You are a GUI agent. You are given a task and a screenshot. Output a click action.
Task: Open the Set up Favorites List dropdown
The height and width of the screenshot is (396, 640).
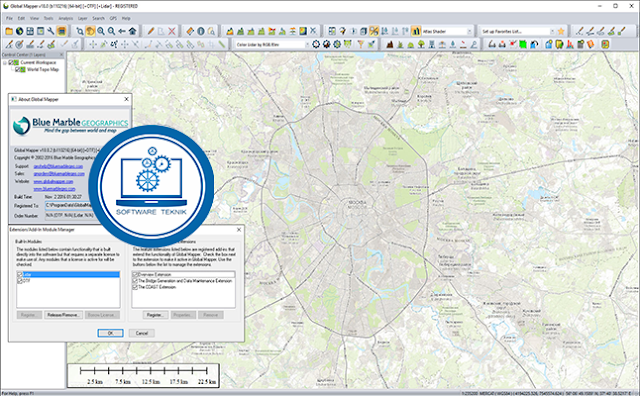click(552, 31)
